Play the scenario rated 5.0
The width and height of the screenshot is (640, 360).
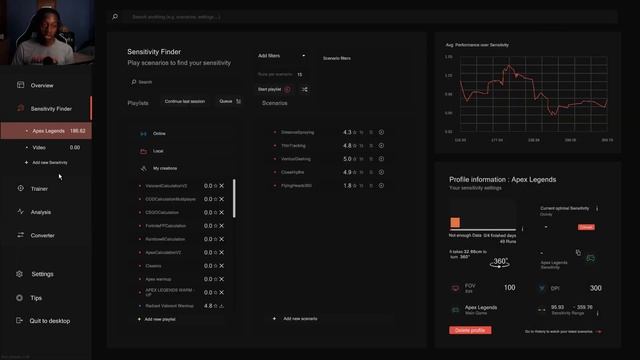click(x=381, y=159)
